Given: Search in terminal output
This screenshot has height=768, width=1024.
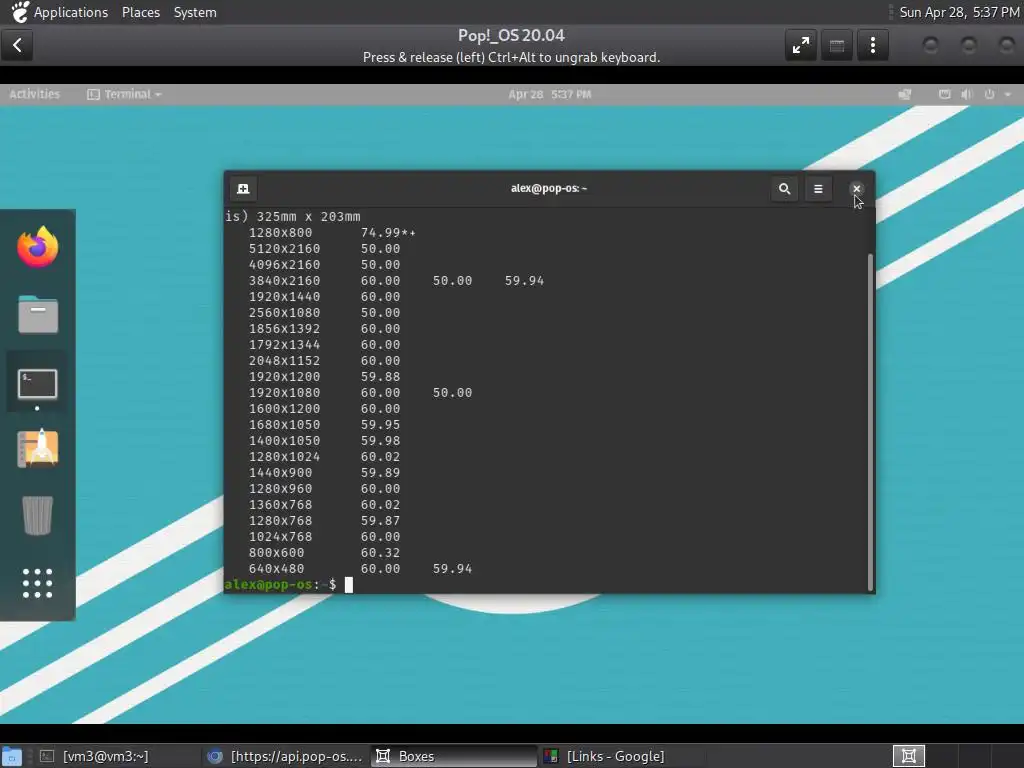Looking at the screenshot, I should tap(784, 189).
